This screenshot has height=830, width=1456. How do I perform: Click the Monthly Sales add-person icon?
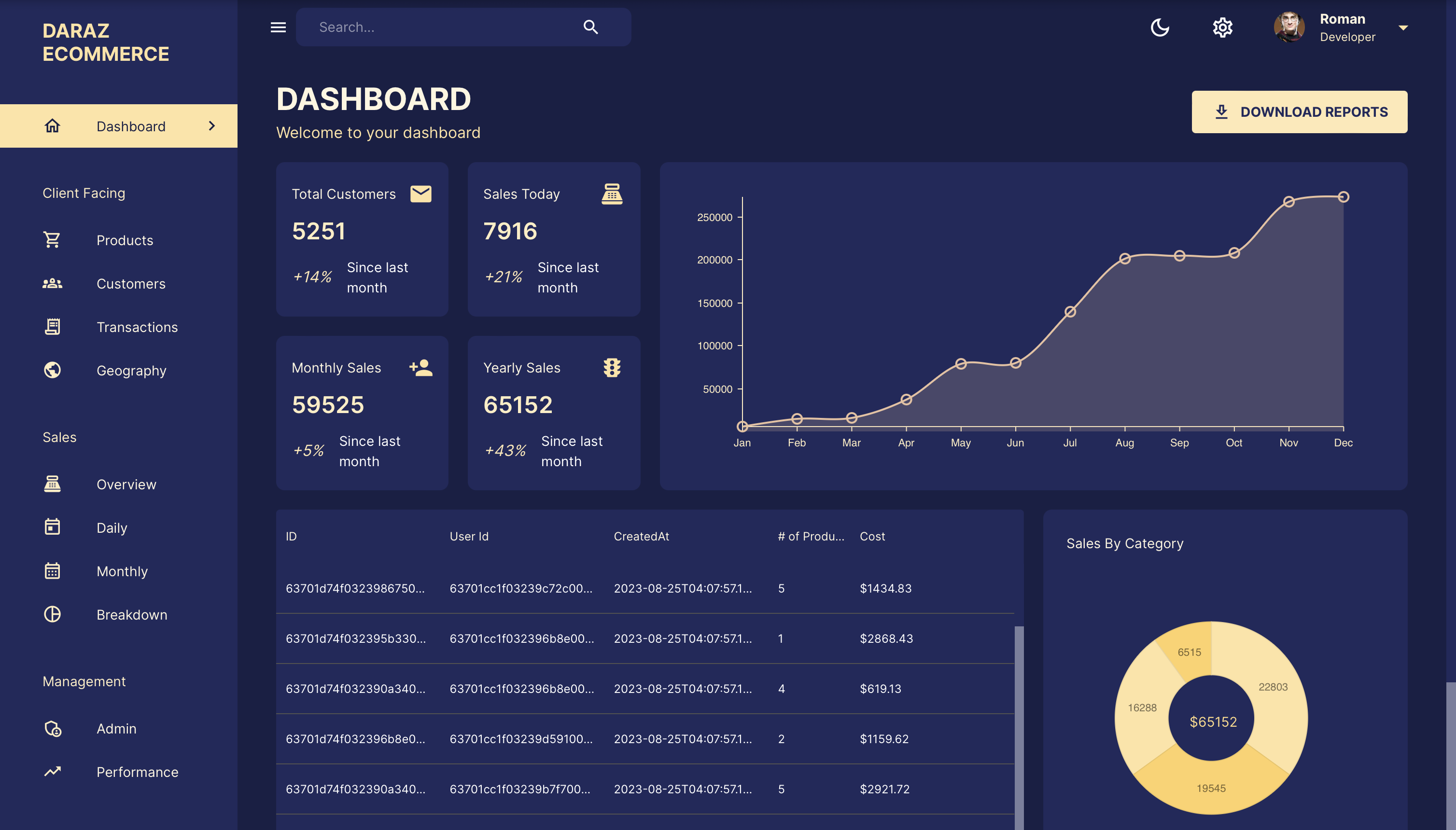421,367
